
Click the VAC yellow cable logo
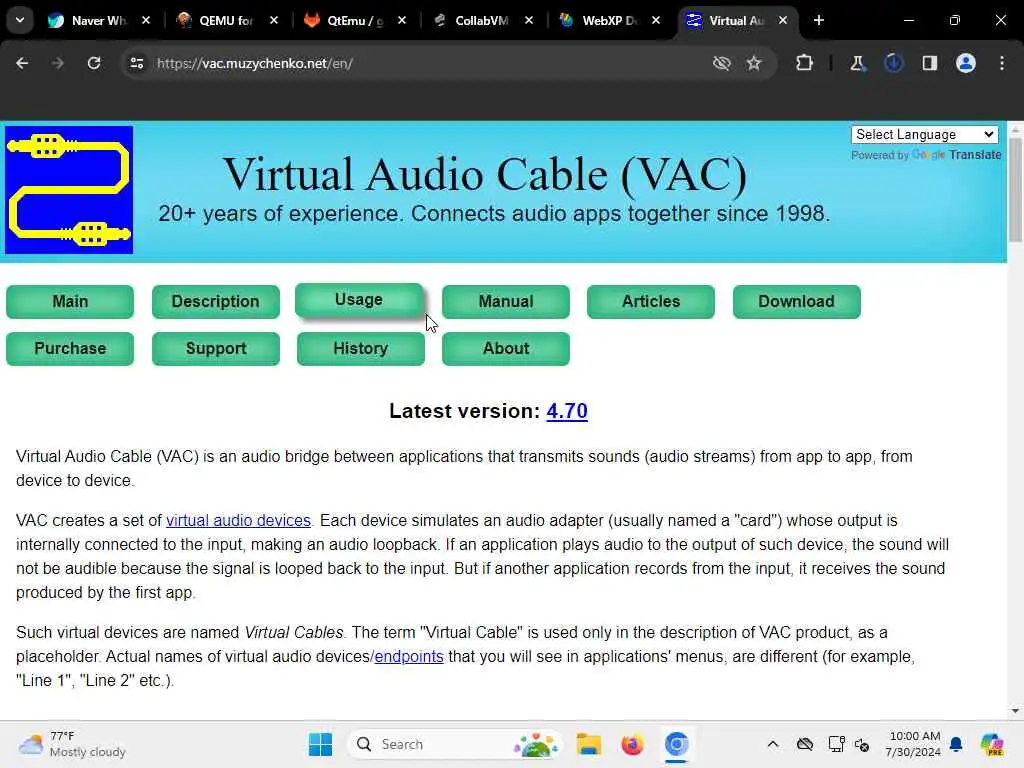(69, 190)
